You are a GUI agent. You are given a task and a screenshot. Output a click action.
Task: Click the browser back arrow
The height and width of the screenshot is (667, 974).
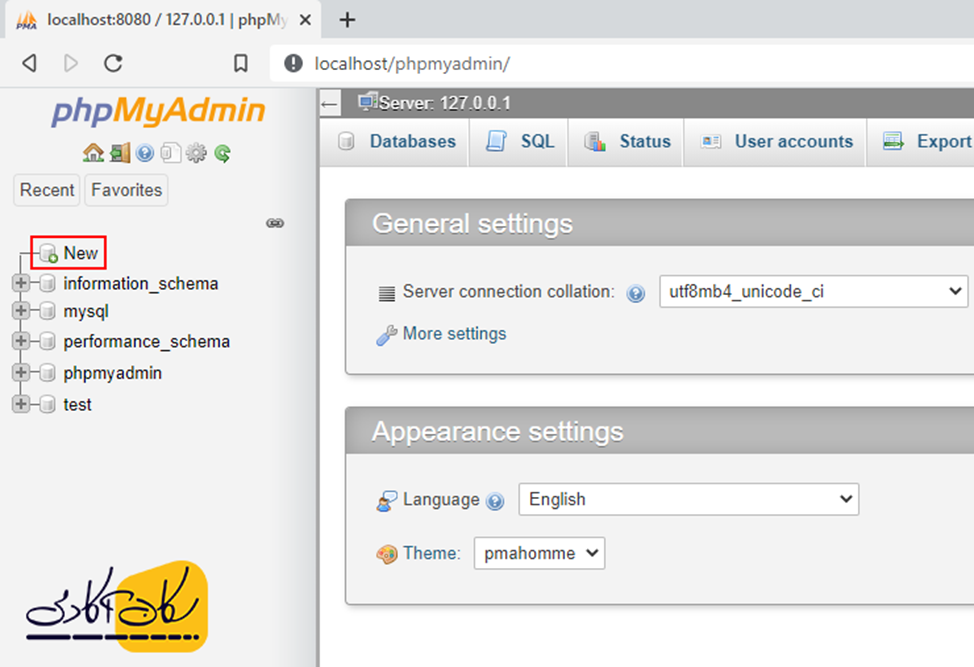29,63
